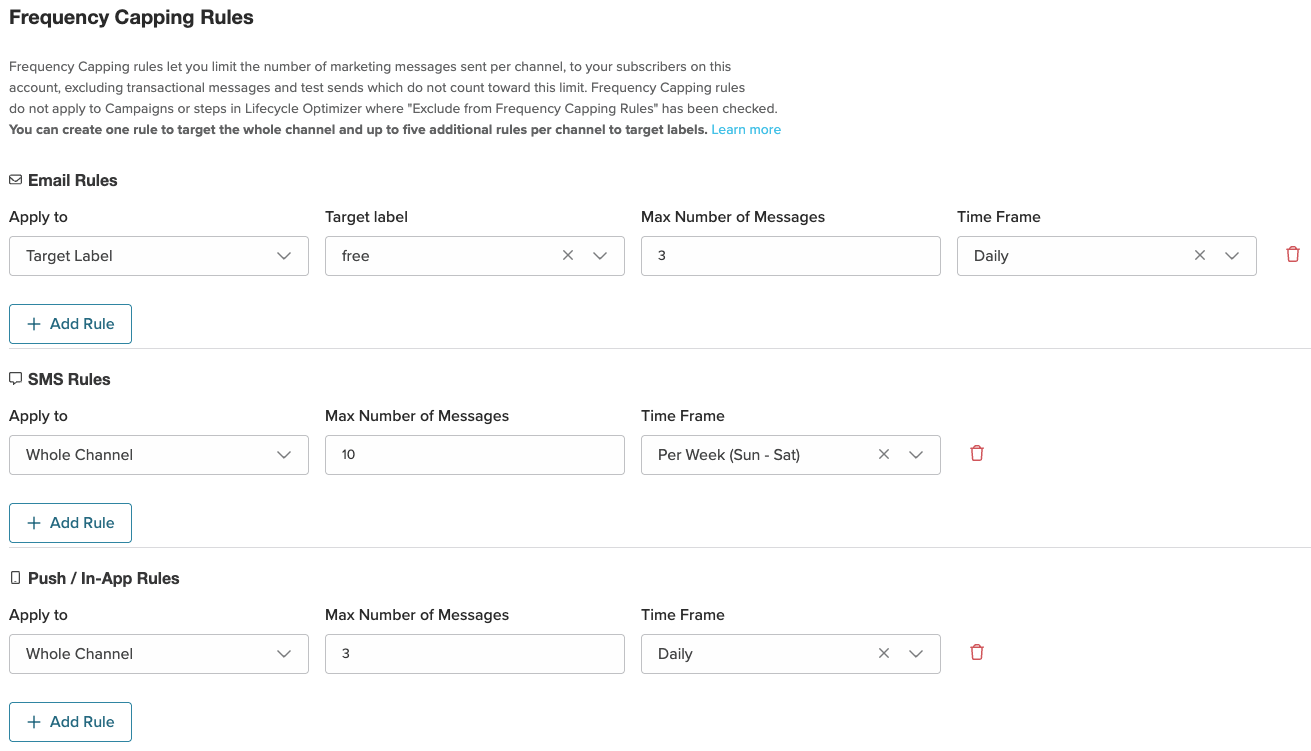This screenshot has width=1311, height=751.
Task: Add Rule under Push / In-App Rules
Action: coord(71,722)
